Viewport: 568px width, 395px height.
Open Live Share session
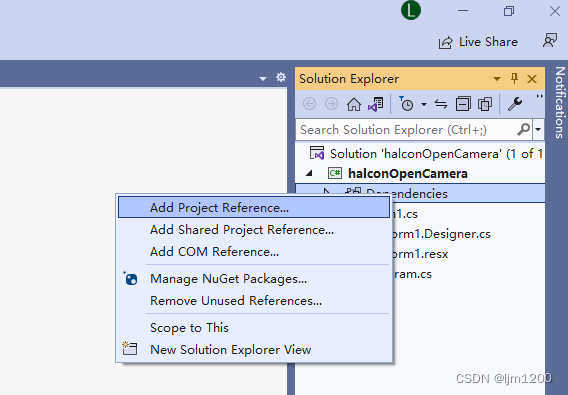click(x=478, y=42)
